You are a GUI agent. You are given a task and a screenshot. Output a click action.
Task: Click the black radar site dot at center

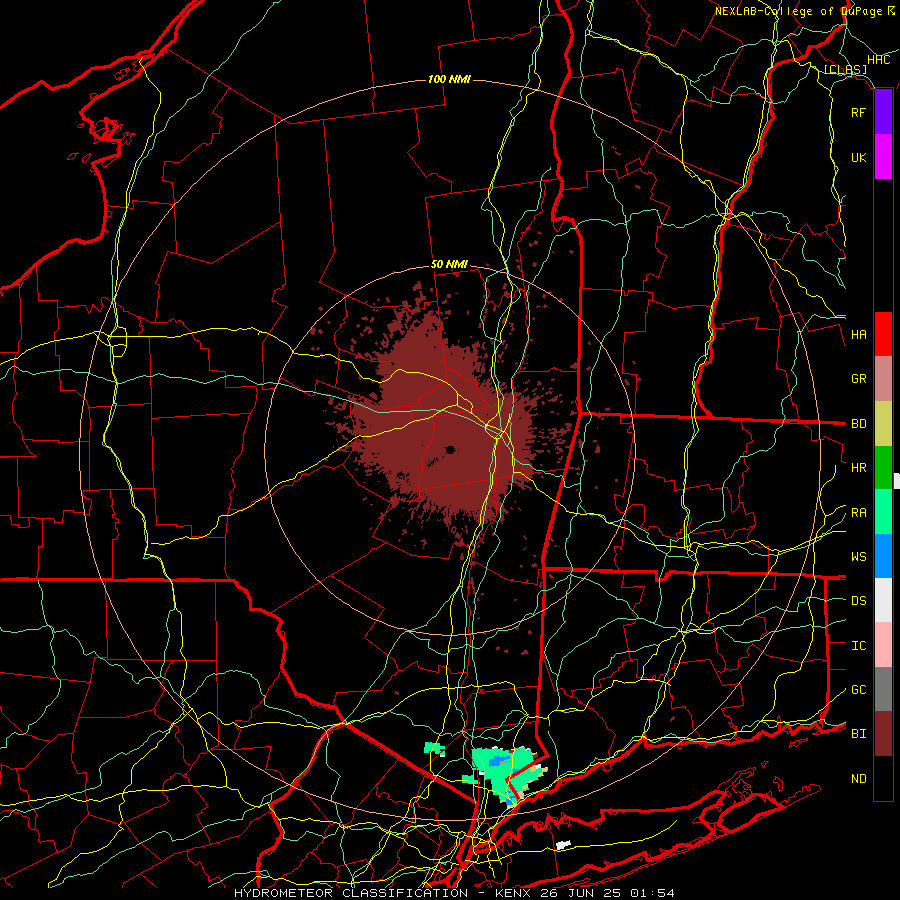click(451, 449)
